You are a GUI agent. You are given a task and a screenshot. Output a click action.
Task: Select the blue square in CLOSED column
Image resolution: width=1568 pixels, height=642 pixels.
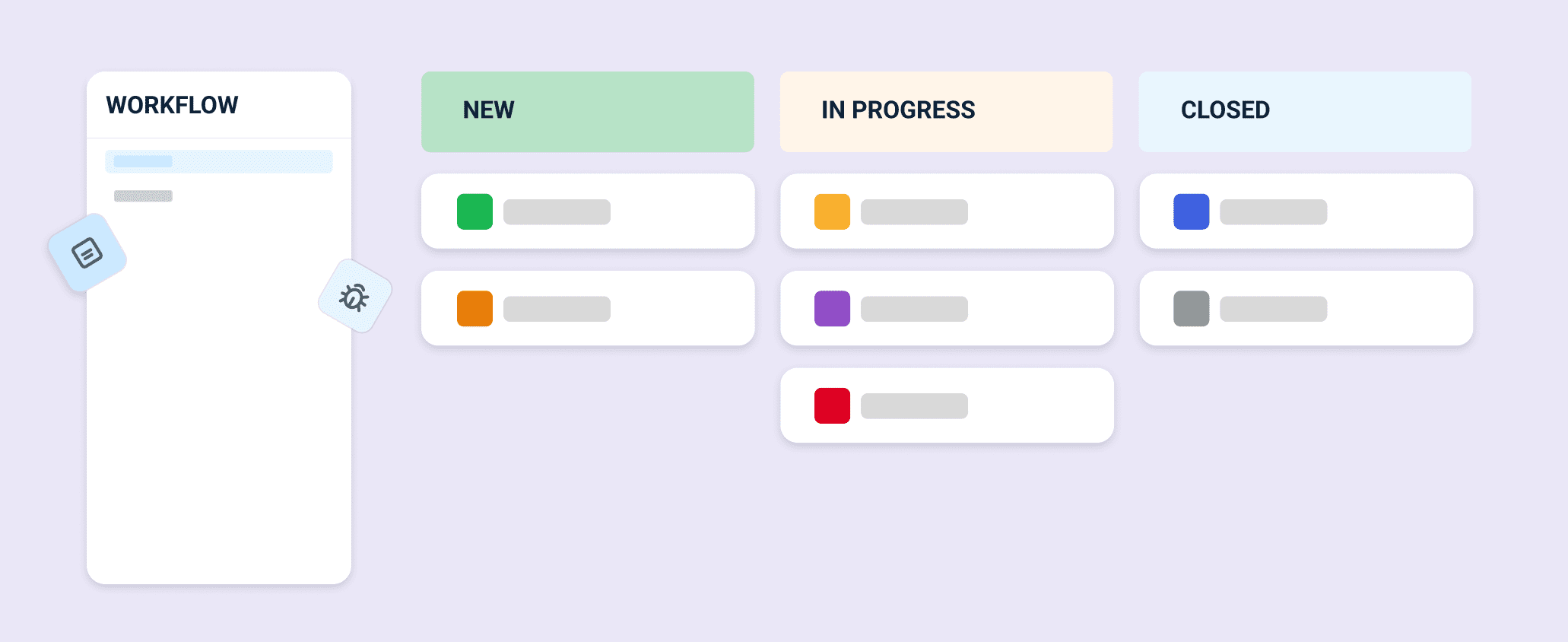[1191, 211]
